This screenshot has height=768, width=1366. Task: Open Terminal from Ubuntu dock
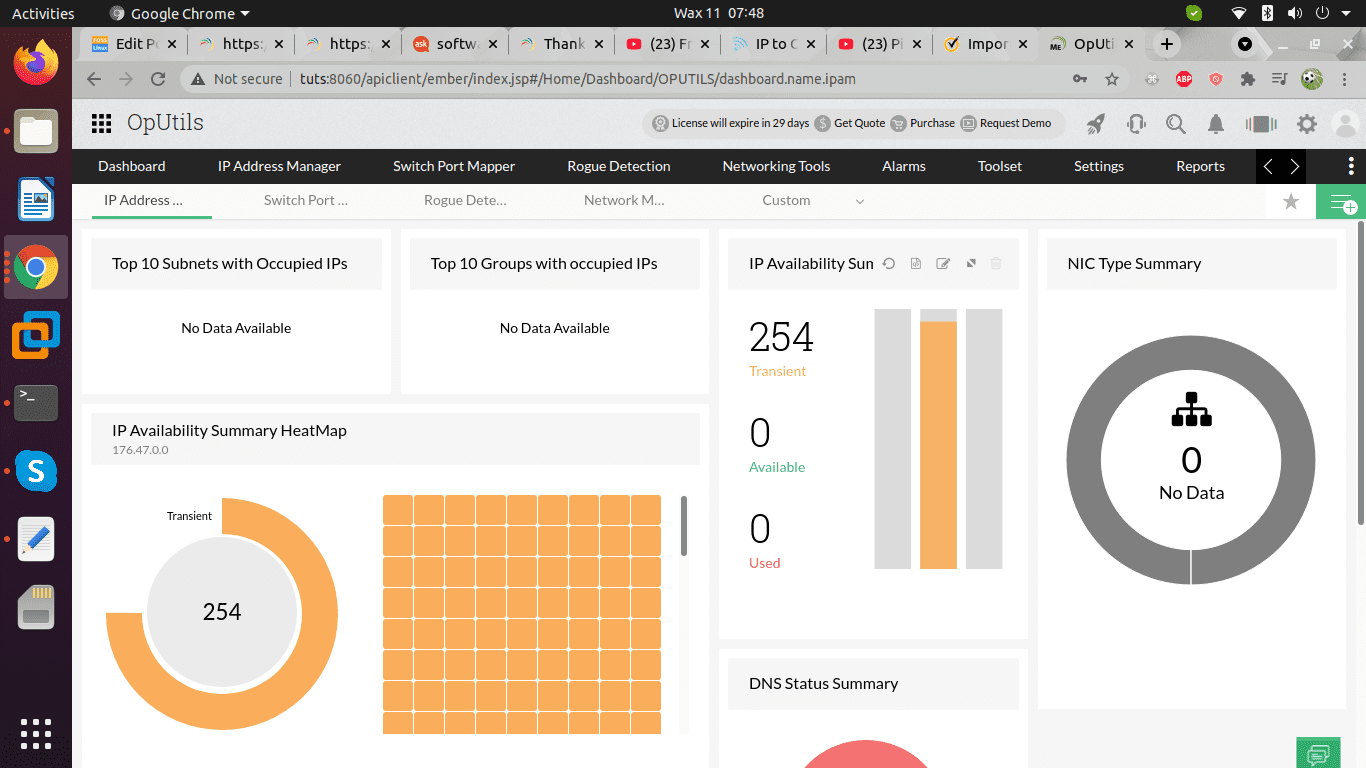click(36, 403)
